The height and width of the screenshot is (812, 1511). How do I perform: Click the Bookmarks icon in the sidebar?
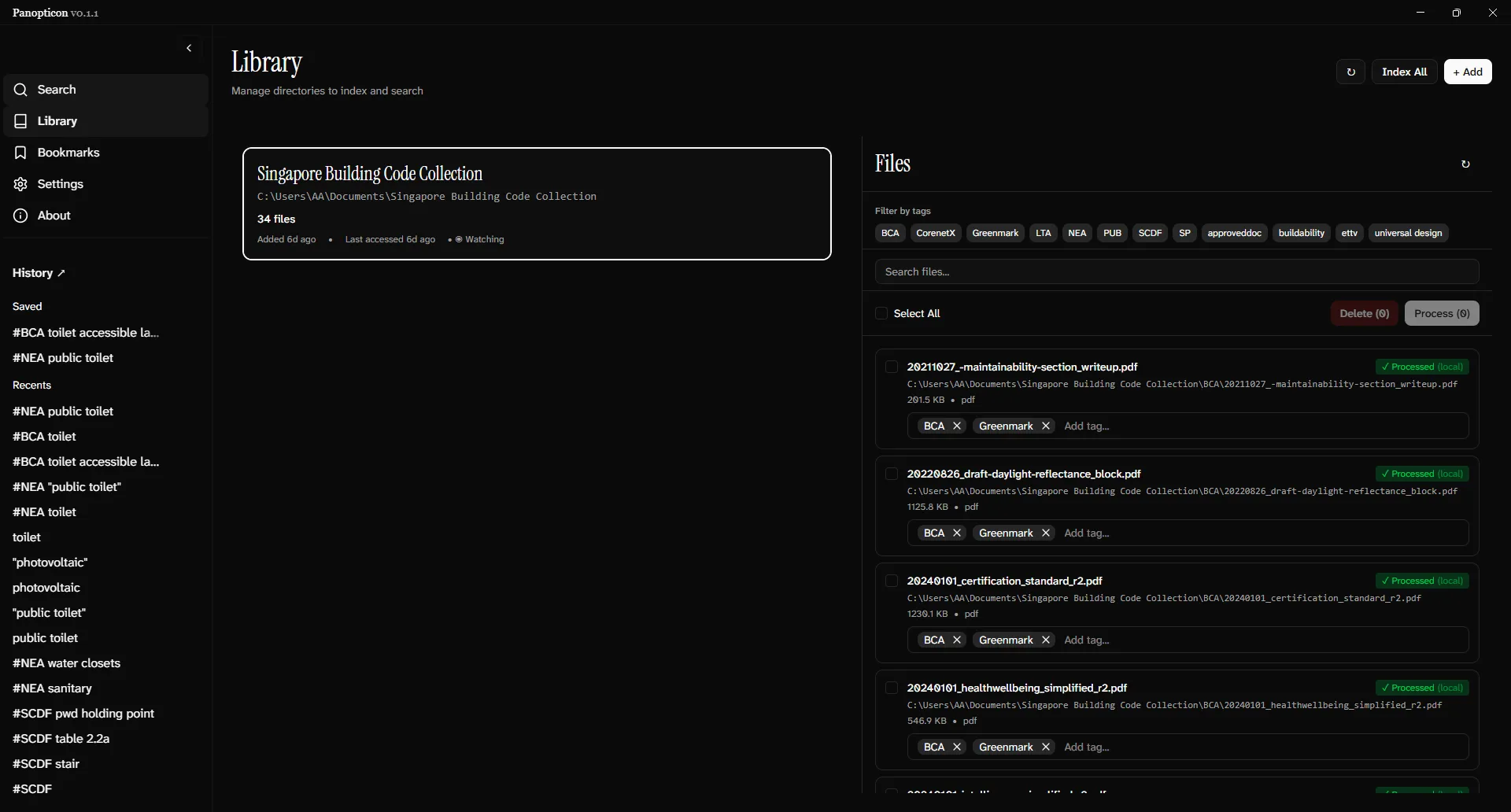20,152
